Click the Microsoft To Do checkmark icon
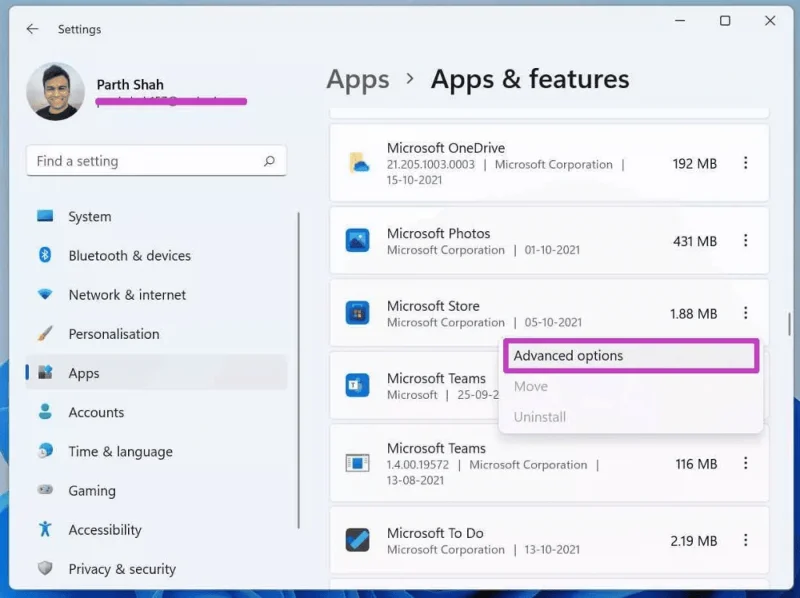The height and width of the screenshot is (598, 800). pyautogui.click(x=357, y=540)
